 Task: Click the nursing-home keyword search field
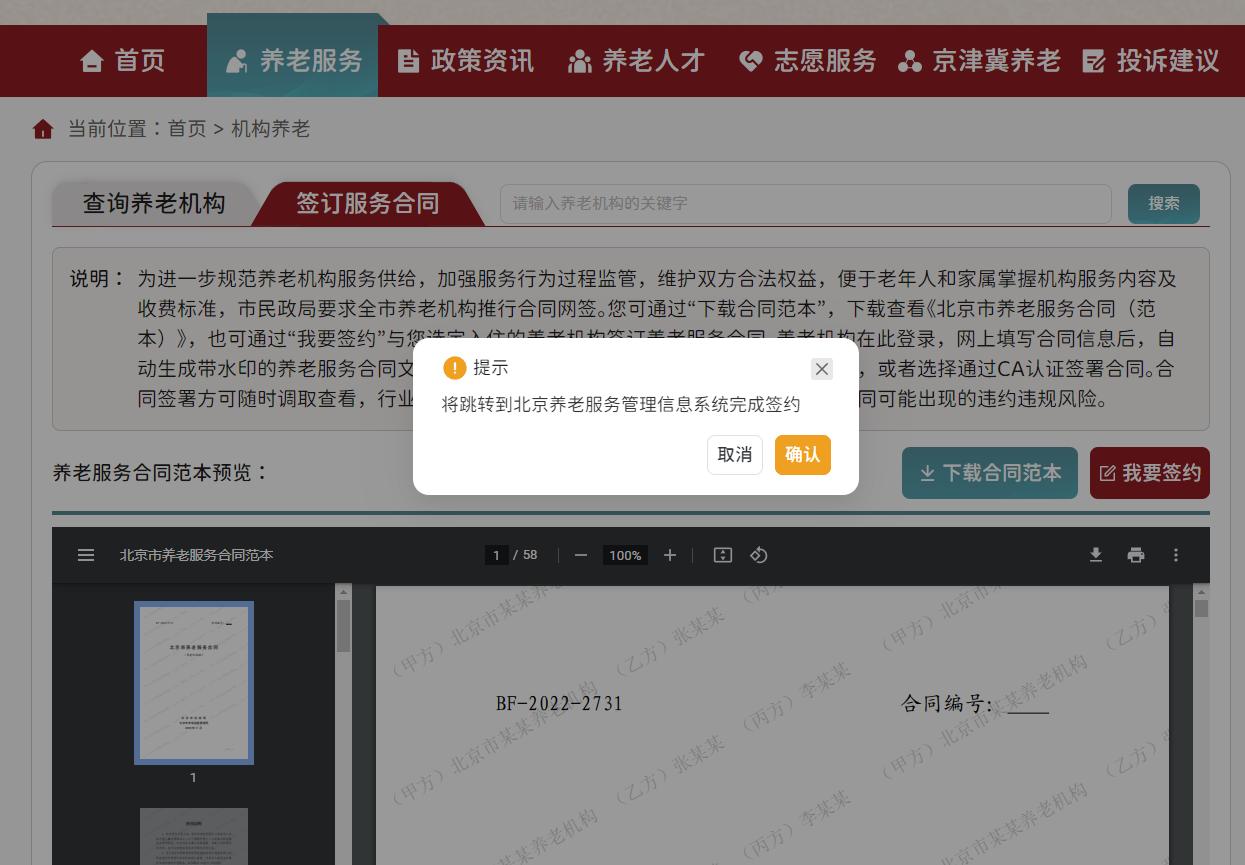pyautogui.click(x=806, y=204)
